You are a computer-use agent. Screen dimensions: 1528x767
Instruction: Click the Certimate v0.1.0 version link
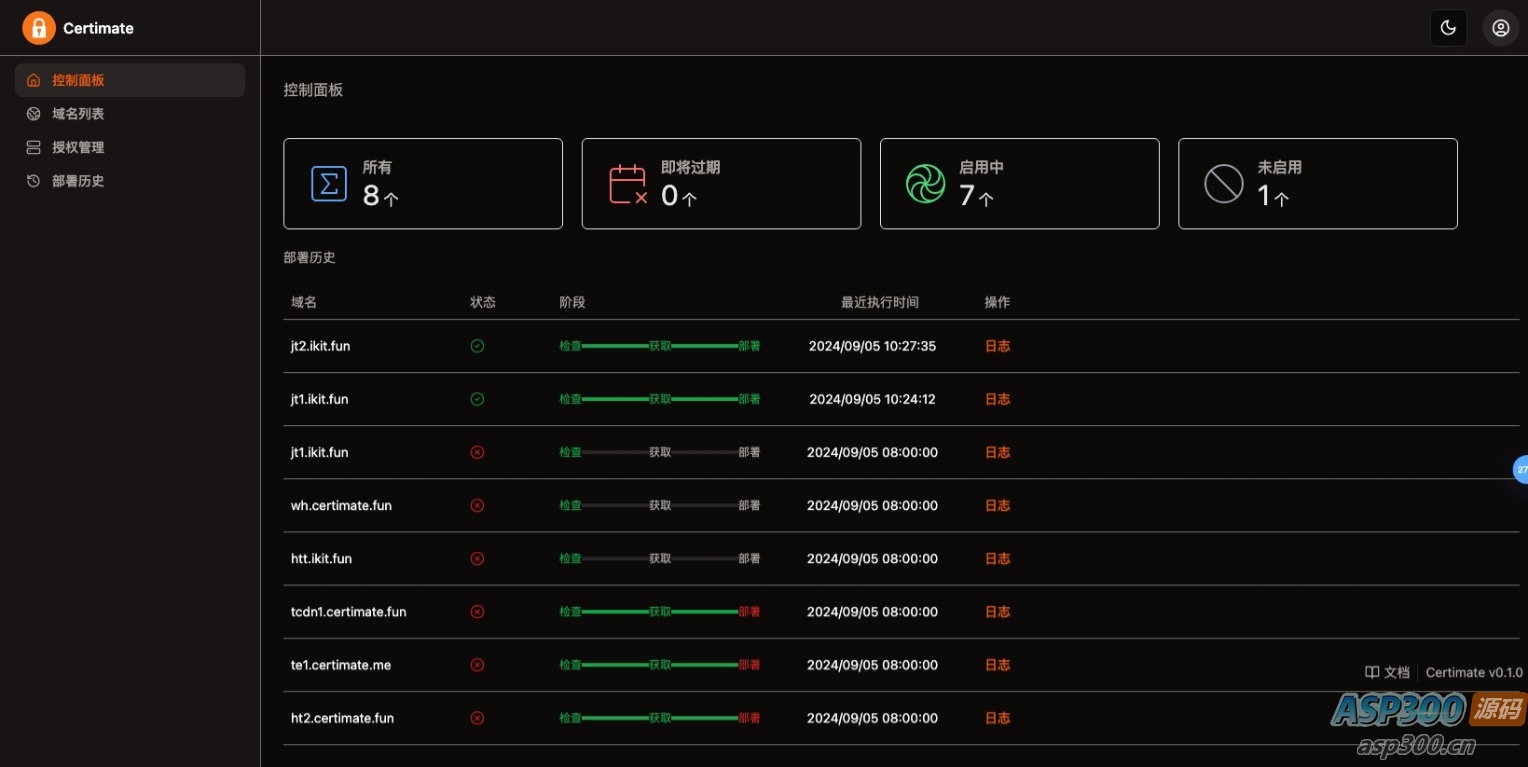(1474, 673)
